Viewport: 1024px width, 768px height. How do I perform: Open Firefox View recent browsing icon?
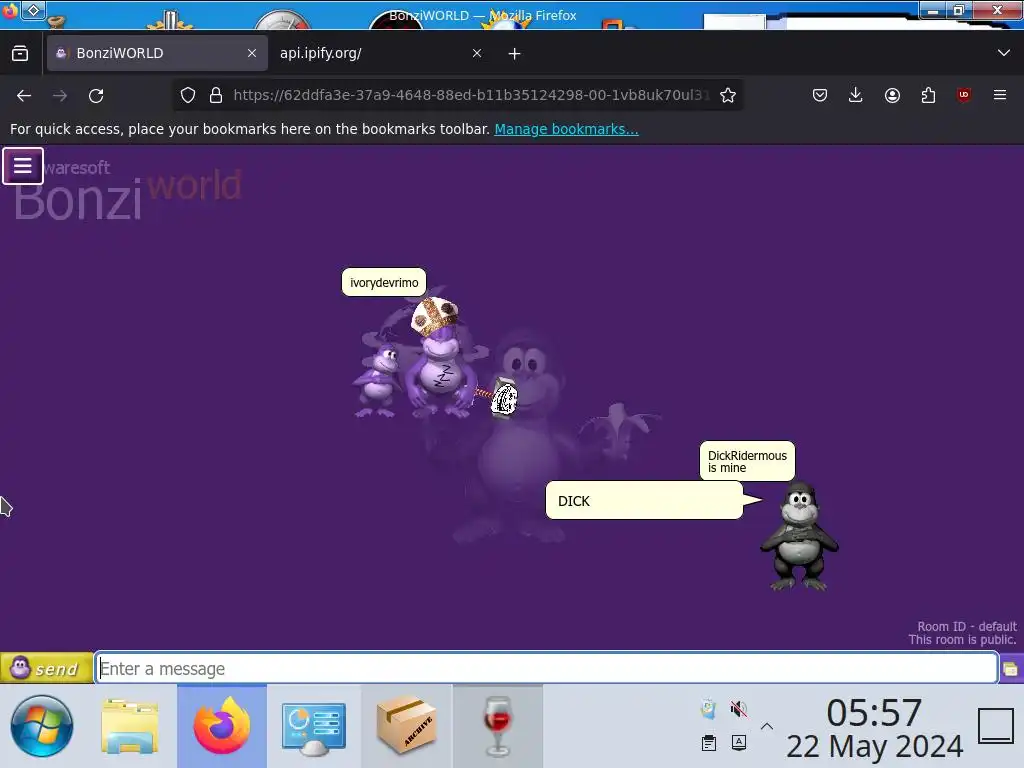pos(20,53)
